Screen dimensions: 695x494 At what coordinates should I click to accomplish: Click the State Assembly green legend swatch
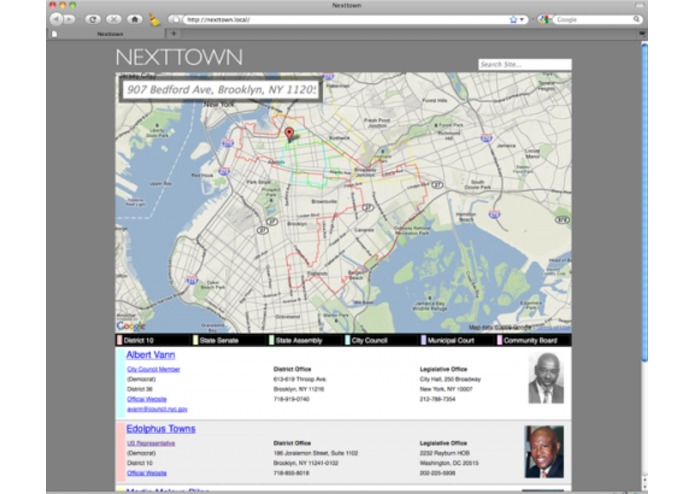(271, 340)
